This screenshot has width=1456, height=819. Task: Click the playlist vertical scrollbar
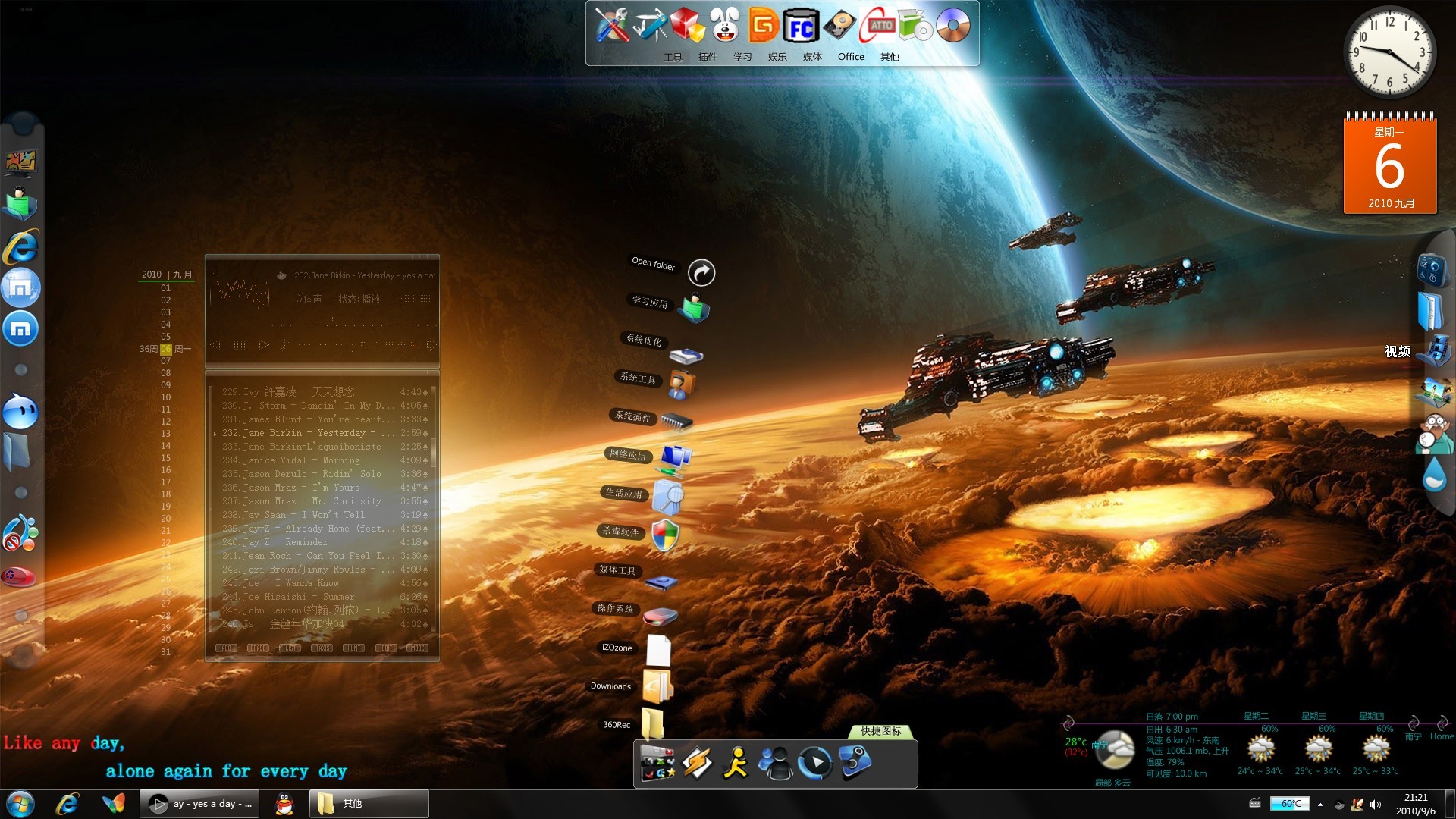click(434, 508)
